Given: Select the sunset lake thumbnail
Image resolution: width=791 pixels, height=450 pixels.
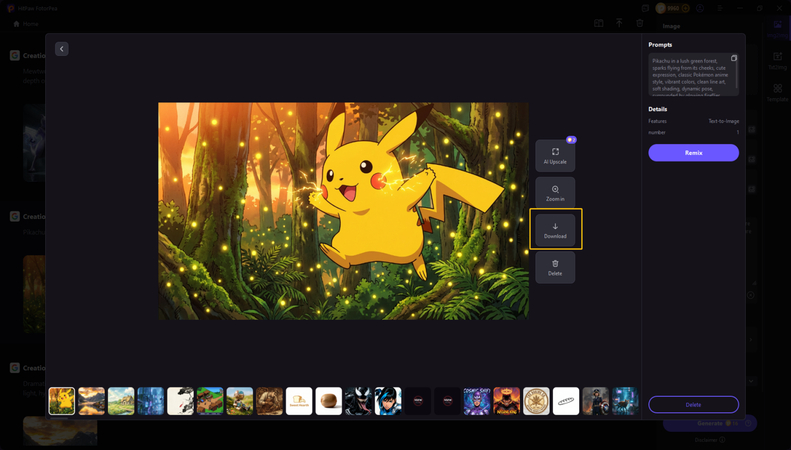Looking at the screenshot, I should 91,401.
